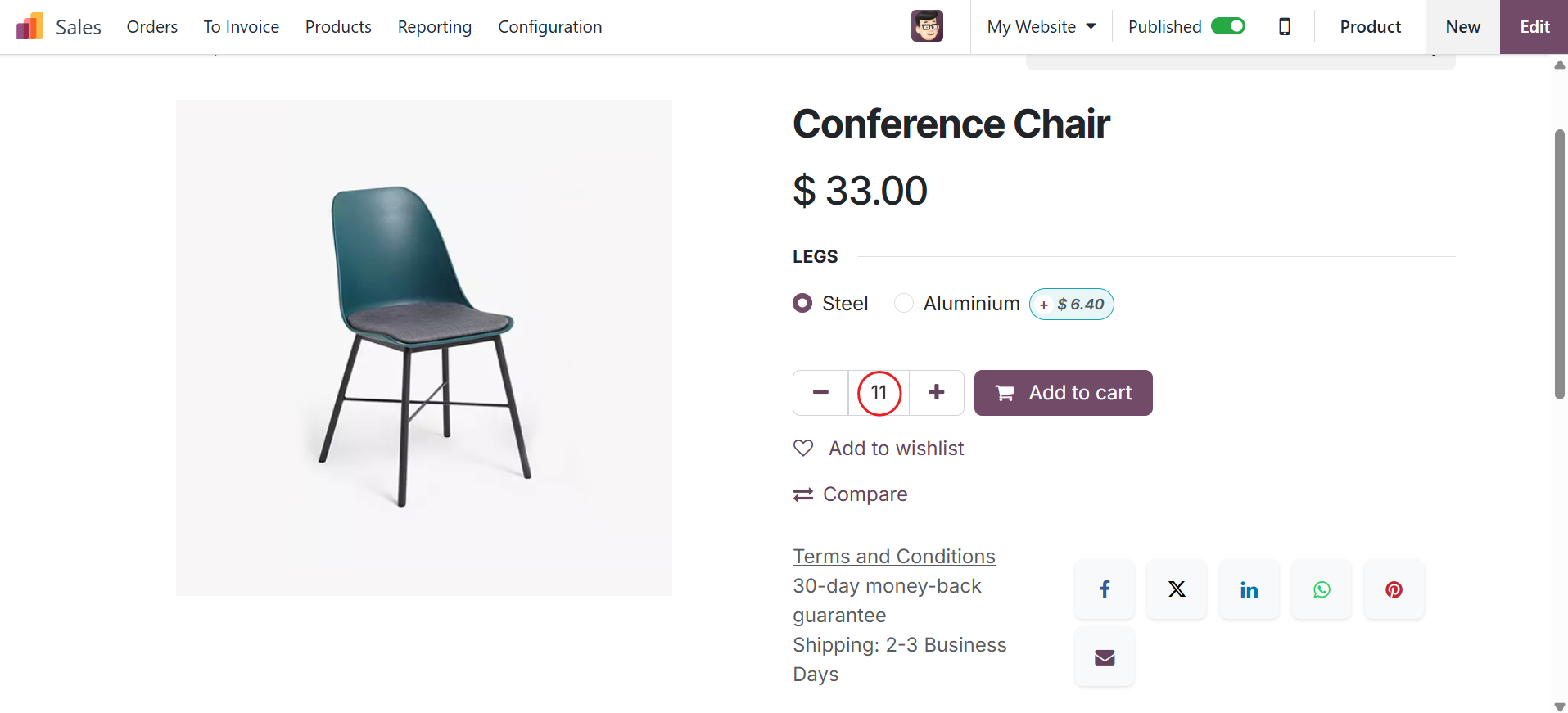Open the Reporting menu
The image size is (1568, 713).
click(x=435, y=27)
